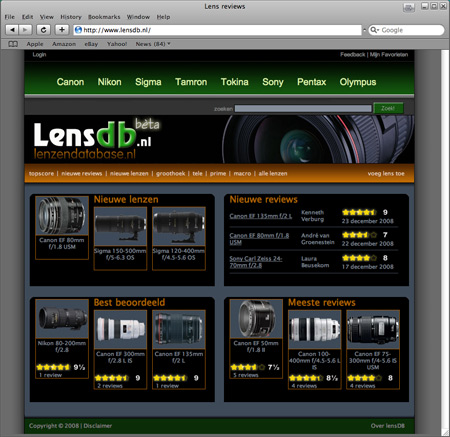Click the Feedback link

click(x=353, y=55)
